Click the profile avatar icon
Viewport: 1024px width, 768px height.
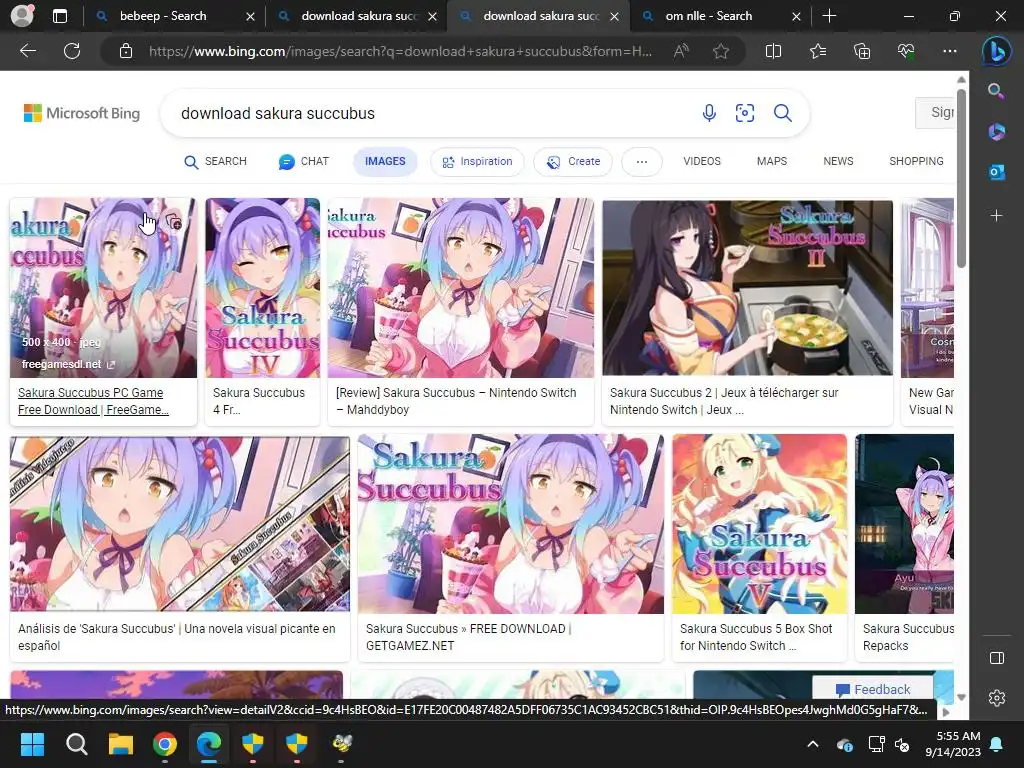22,16
